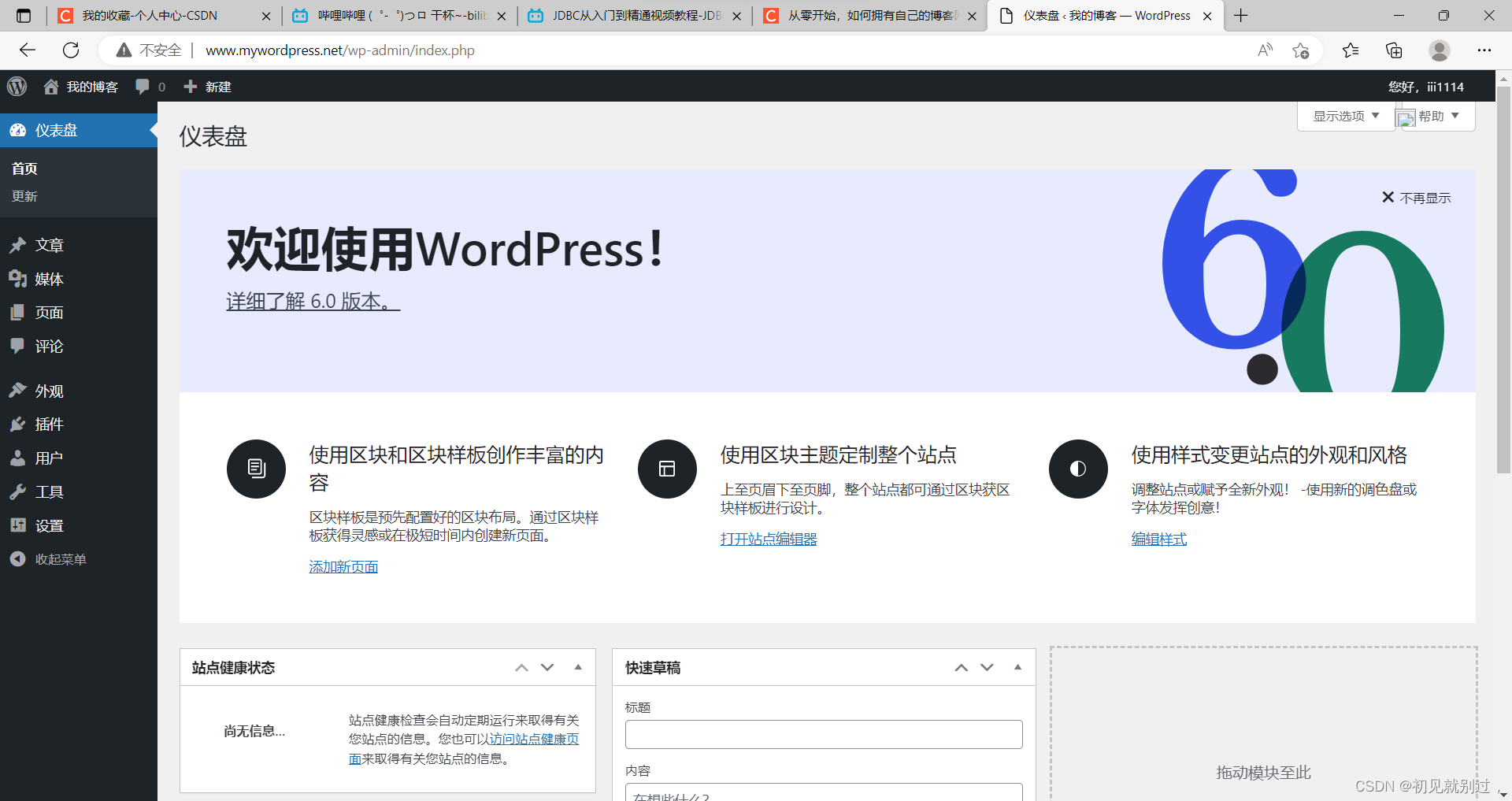Move 站点健康状态 widget down

547,667
